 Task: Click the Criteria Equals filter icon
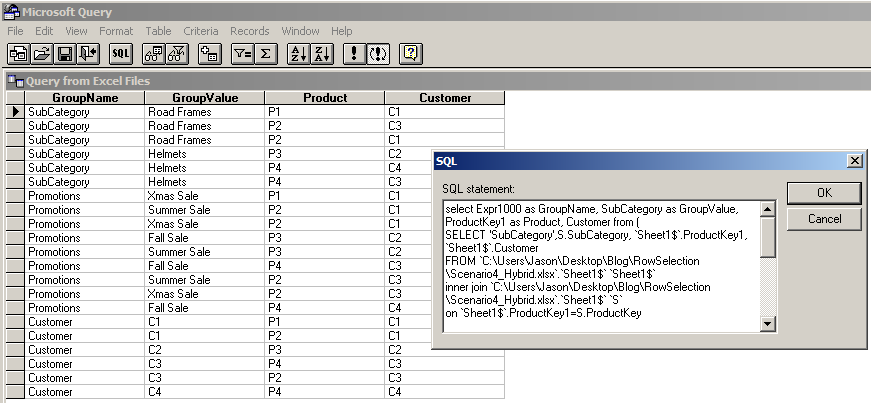click(x=242, y=53)
